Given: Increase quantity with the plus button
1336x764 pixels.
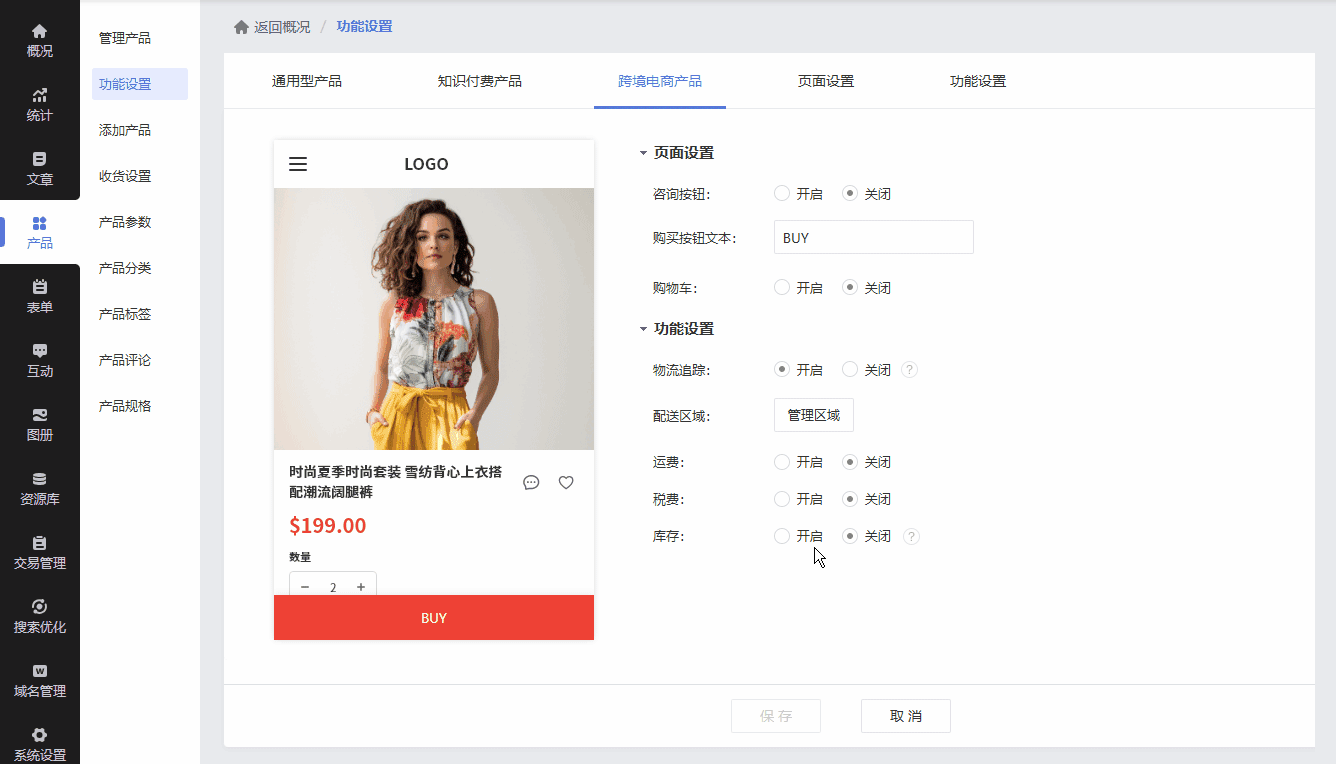Looking at the screenshot, I should pyautogui.click(x=361, y=587).
